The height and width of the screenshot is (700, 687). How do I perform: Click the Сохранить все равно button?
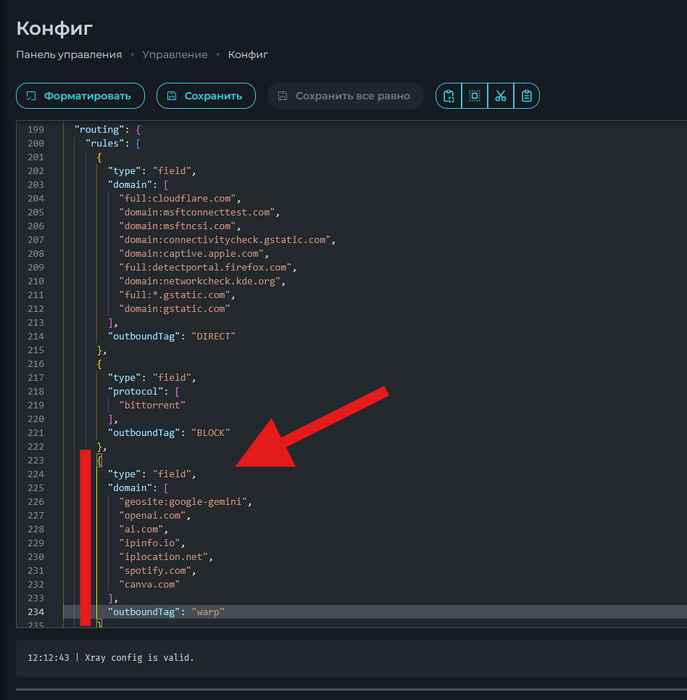click(345, 96)
